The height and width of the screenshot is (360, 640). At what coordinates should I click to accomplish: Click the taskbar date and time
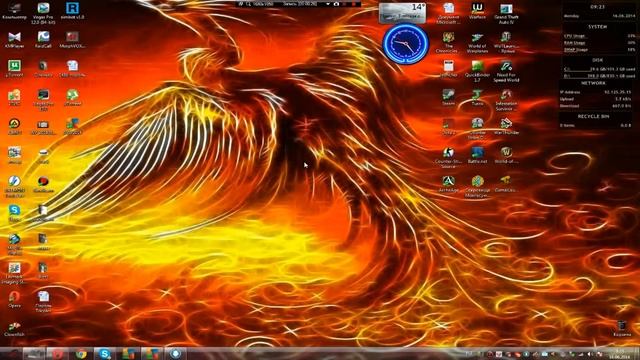coord(620,353)
